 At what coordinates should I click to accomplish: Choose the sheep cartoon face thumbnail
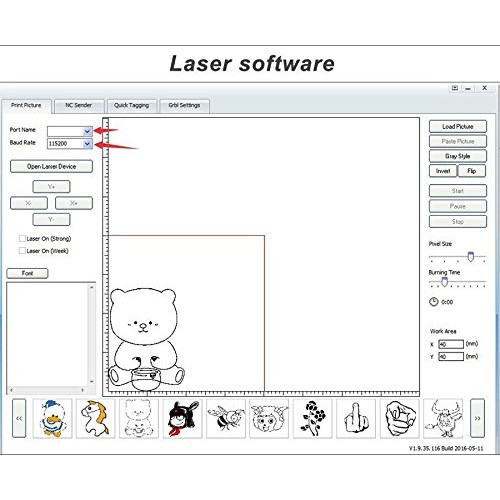[269, 418]
